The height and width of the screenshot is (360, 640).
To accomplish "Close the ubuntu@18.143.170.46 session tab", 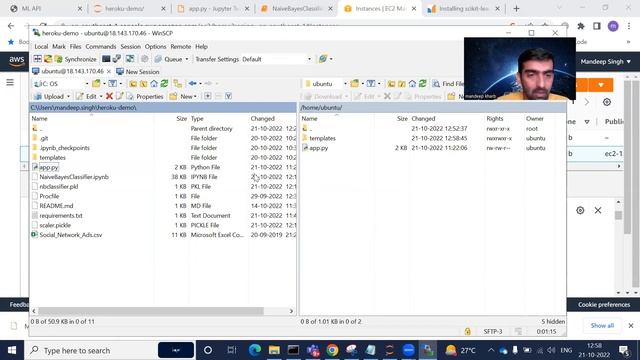I will [109, 71].
